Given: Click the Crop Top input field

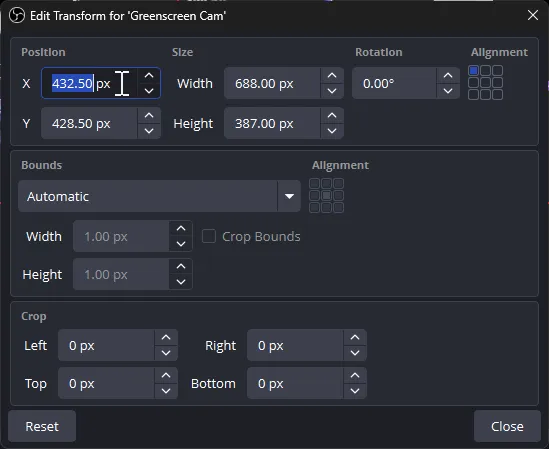Looking at the screenshot, I should click(x=118, y=383).
